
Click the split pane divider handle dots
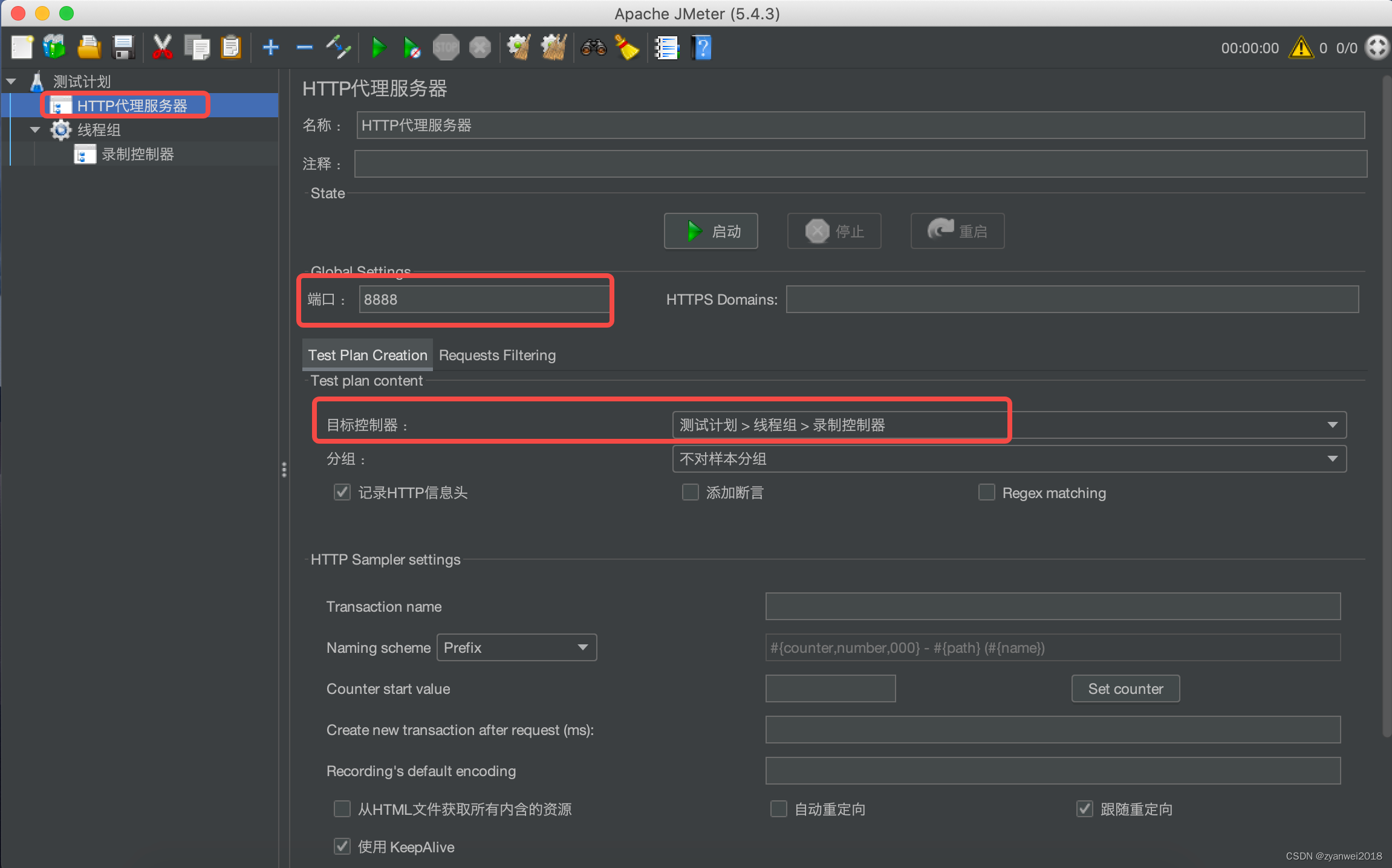(x=284, y=470)
